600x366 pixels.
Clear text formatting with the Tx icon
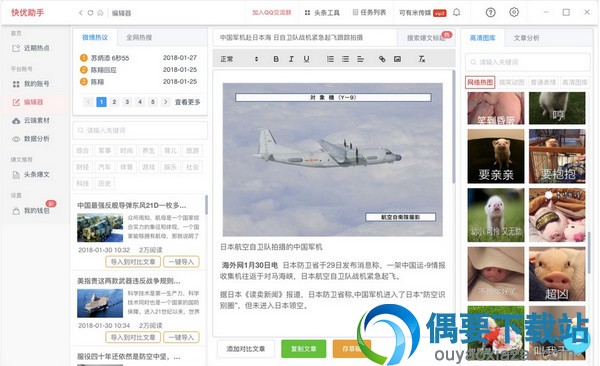[x=421, y=59]
